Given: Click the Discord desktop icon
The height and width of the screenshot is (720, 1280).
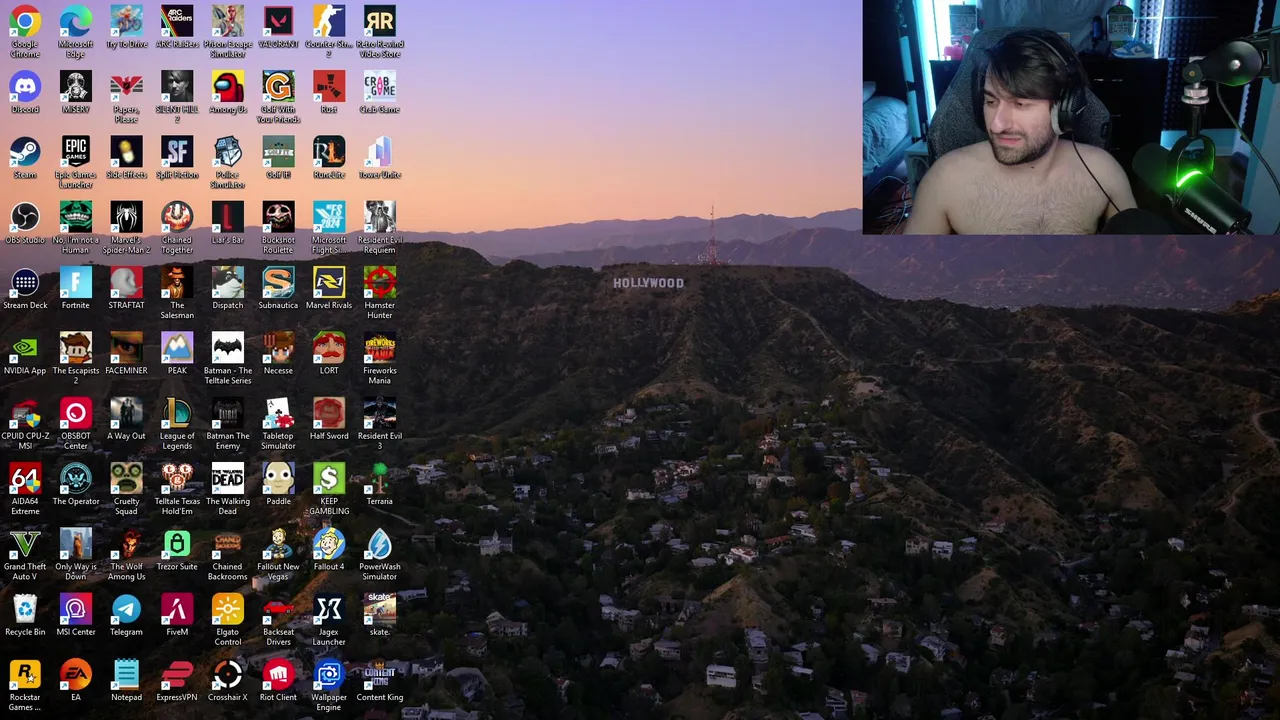Looking at the screenshot, I should [x=25, y=92].
